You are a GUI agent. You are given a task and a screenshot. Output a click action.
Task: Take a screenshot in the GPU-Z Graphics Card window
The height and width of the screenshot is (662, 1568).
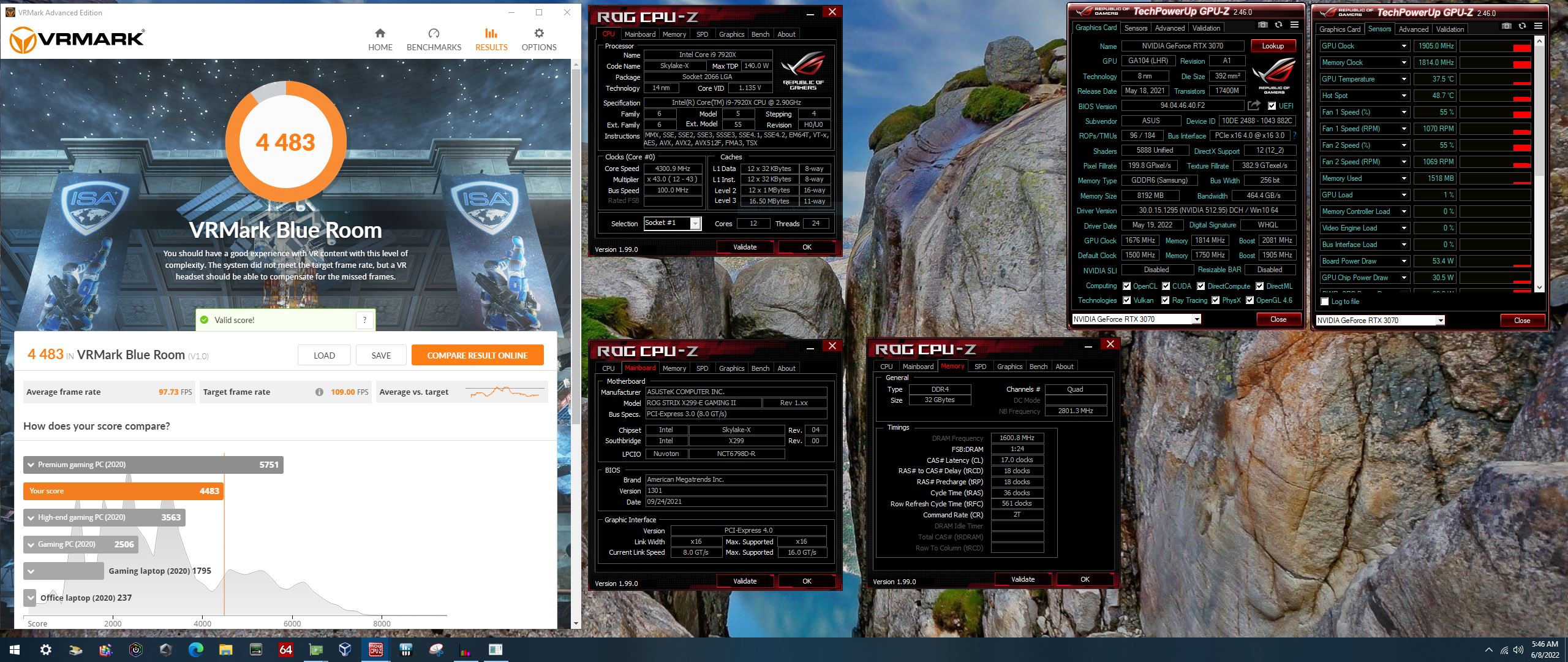point(1262,25)
